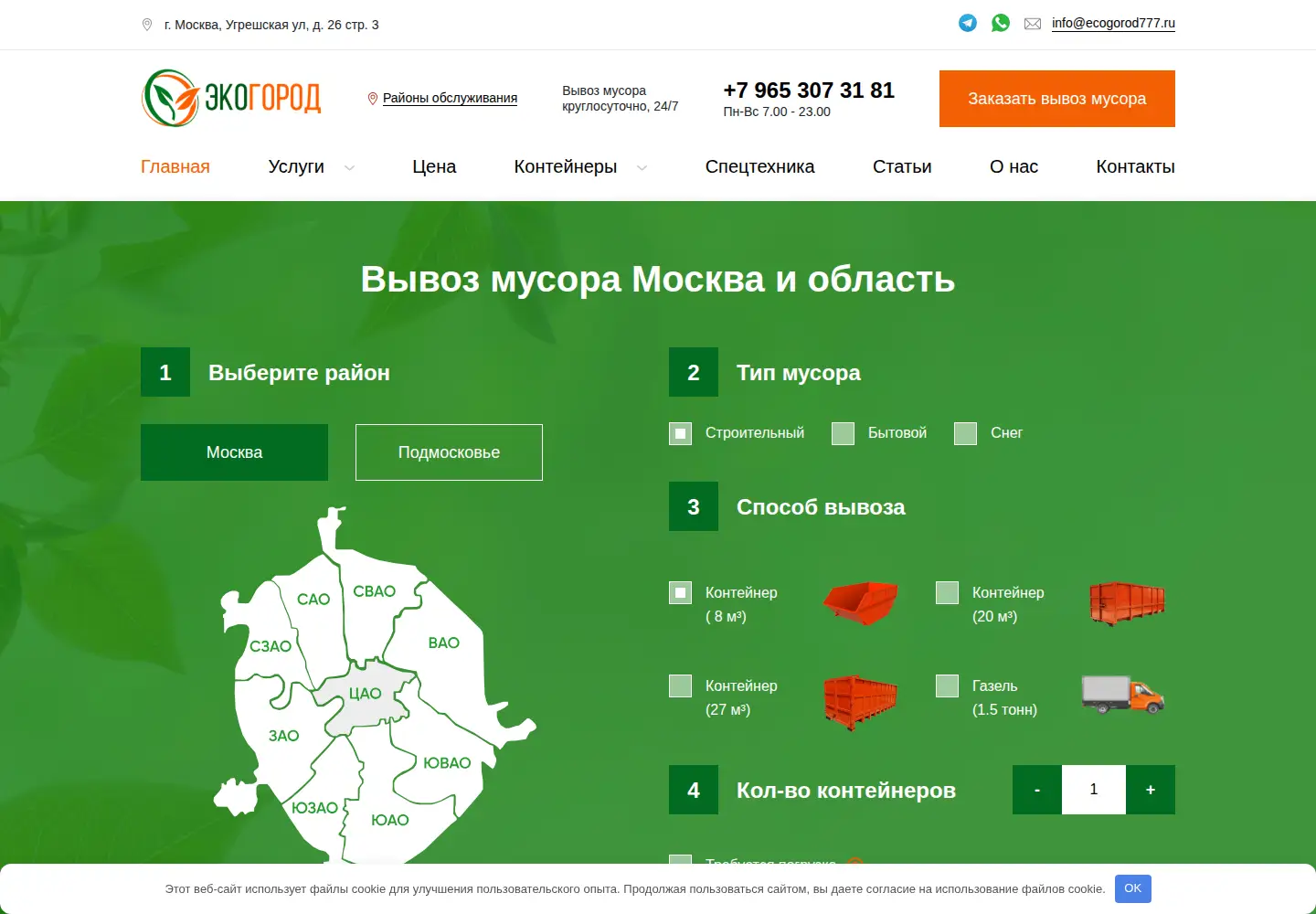Tick the Контейнер (20 м³) checkbox
1316x914 pixels.
tap(948, 593)
